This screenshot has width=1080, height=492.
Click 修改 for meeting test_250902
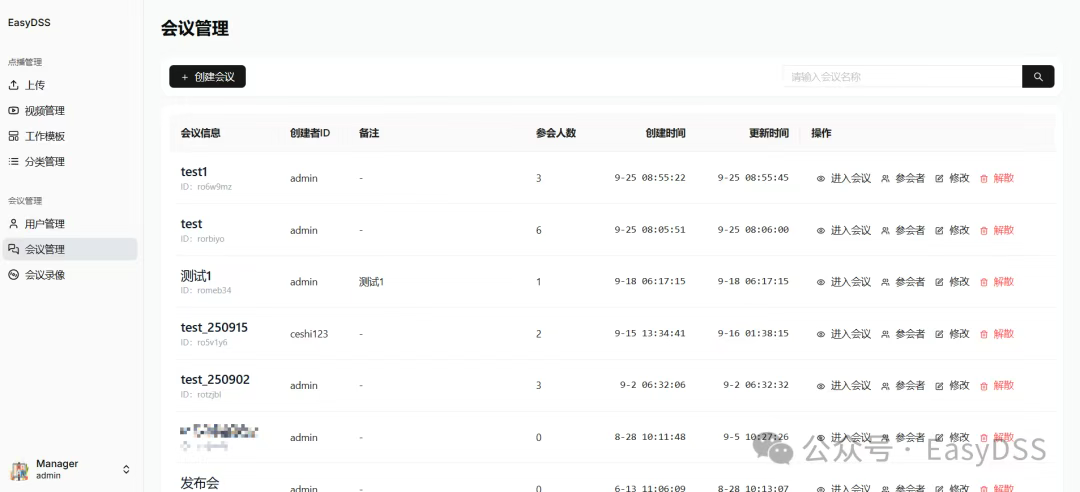(952, 386)
